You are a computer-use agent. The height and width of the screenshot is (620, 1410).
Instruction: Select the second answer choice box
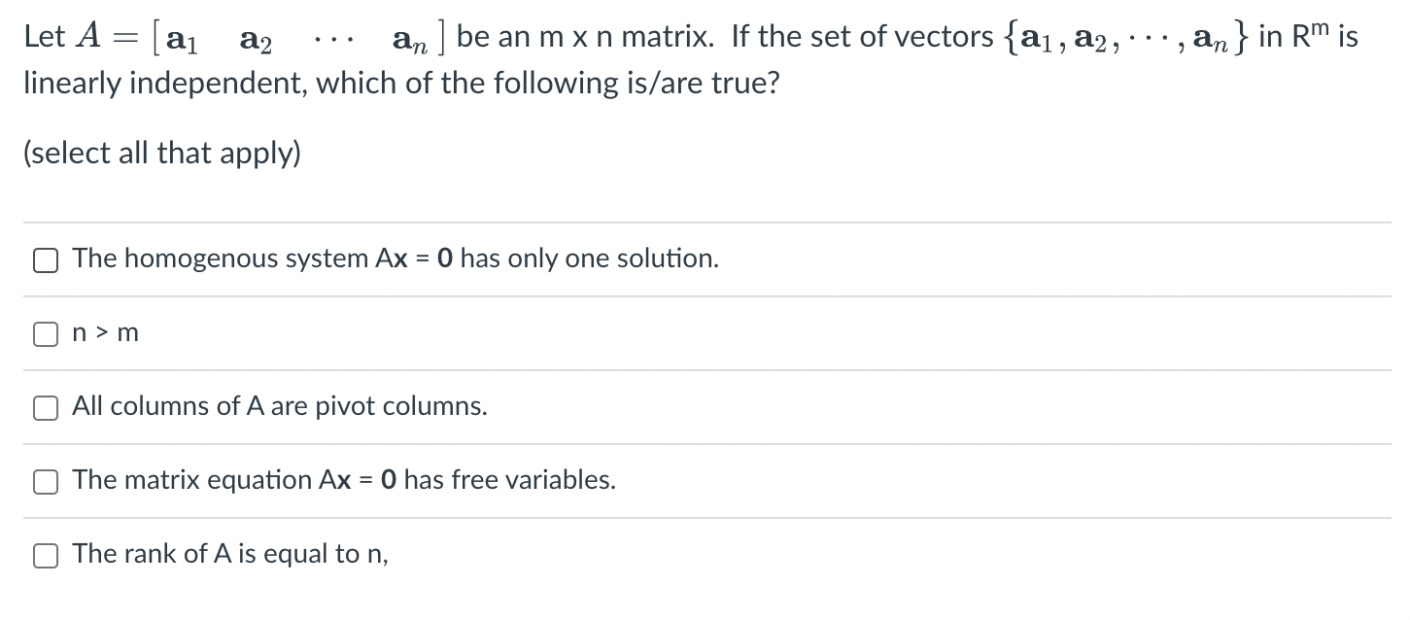click(x=44, y=333)
